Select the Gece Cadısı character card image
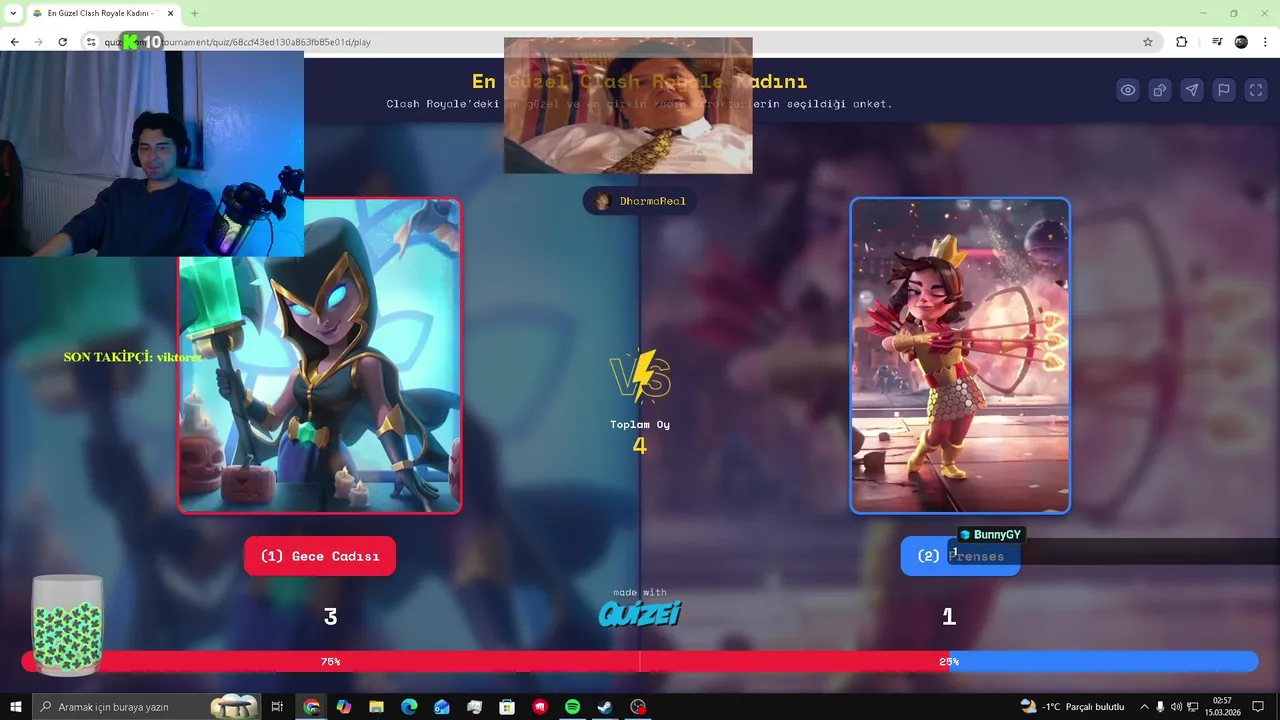1280x720 pixels. pyautogui.click(x=320, y=355)
